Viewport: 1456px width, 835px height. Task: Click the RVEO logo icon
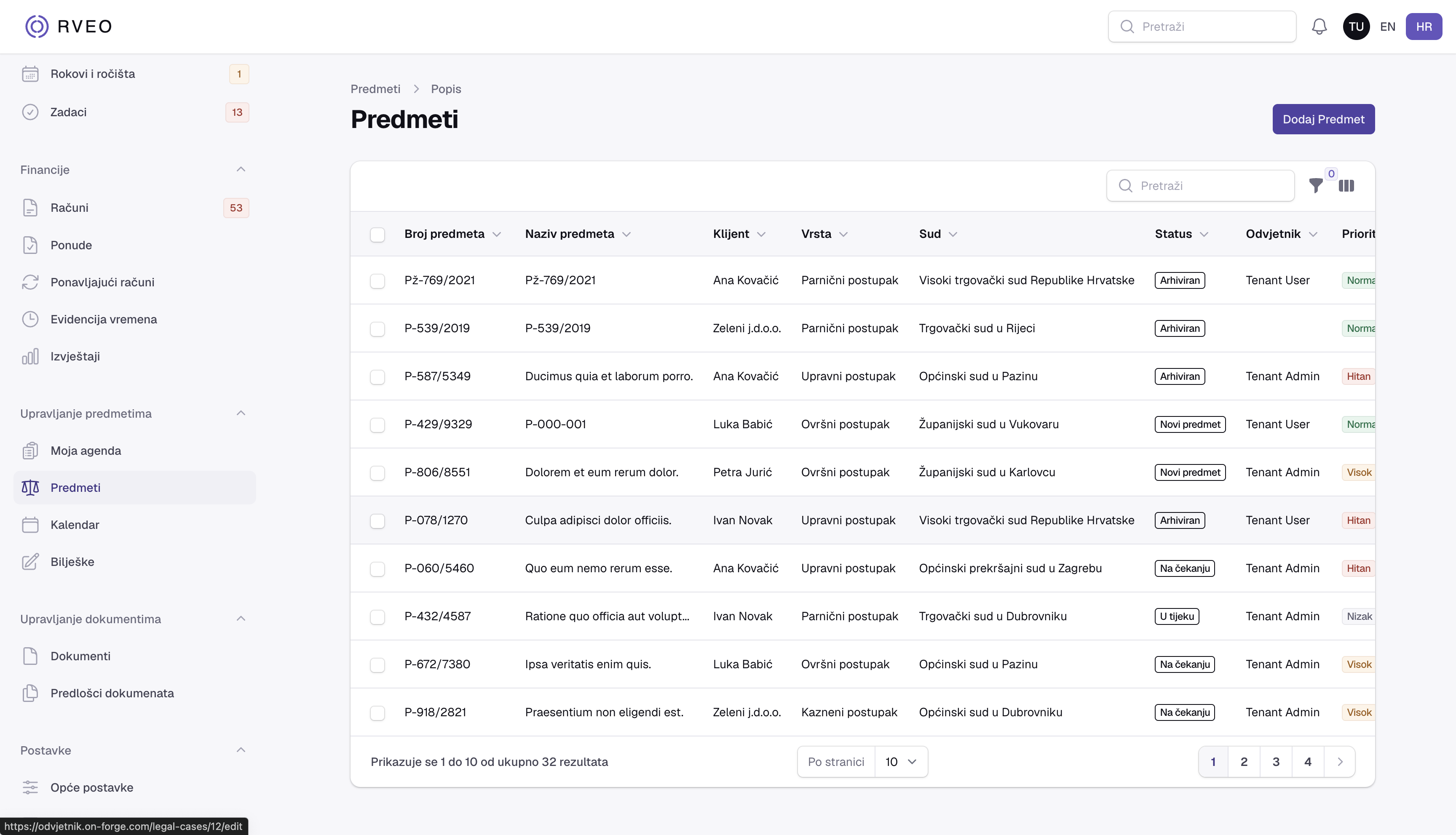[x=37, y=27]
